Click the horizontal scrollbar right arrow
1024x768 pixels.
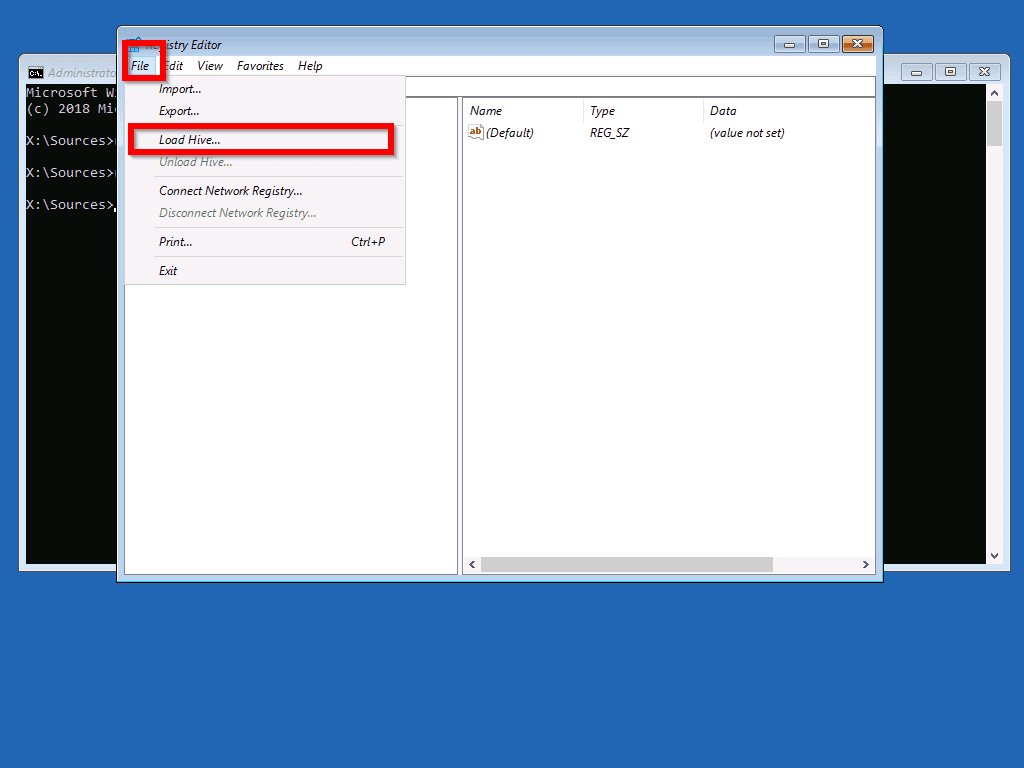pyautogui.click(x=866, y=564)
